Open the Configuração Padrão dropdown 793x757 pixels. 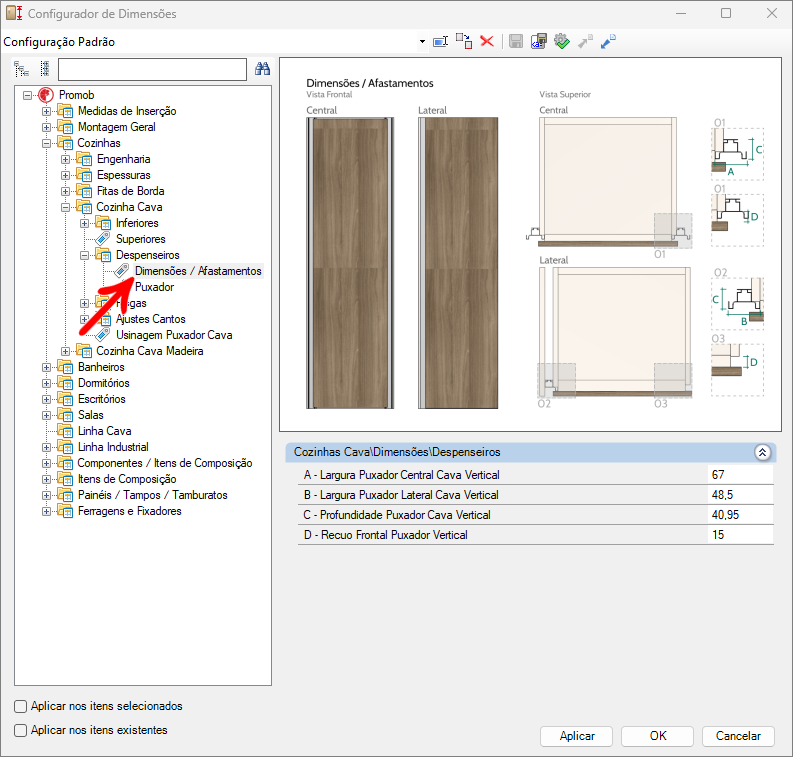(421, 42)
